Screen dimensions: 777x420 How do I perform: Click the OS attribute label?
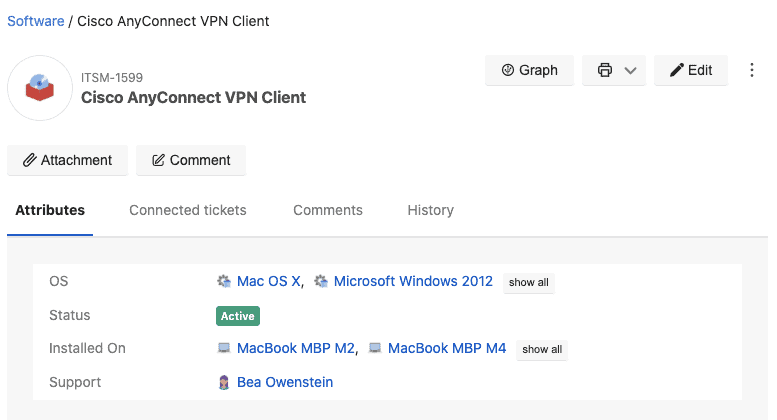(x=58, y=281)
